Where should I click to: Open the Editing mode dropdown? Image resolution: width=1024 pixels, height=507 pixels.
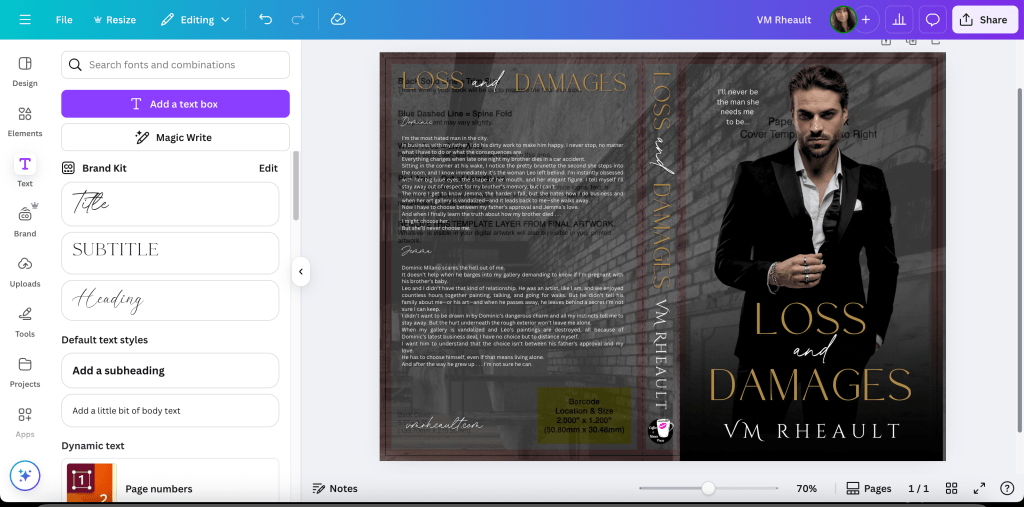click(x=195, y=19)
